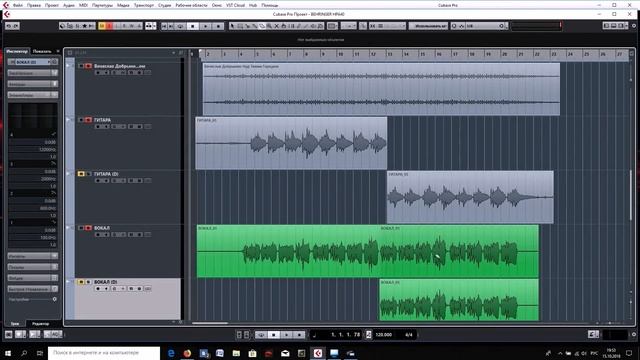640x360 pixels.
Task: Expand the Посылы inspector section
Action: [x=33, y=267]
